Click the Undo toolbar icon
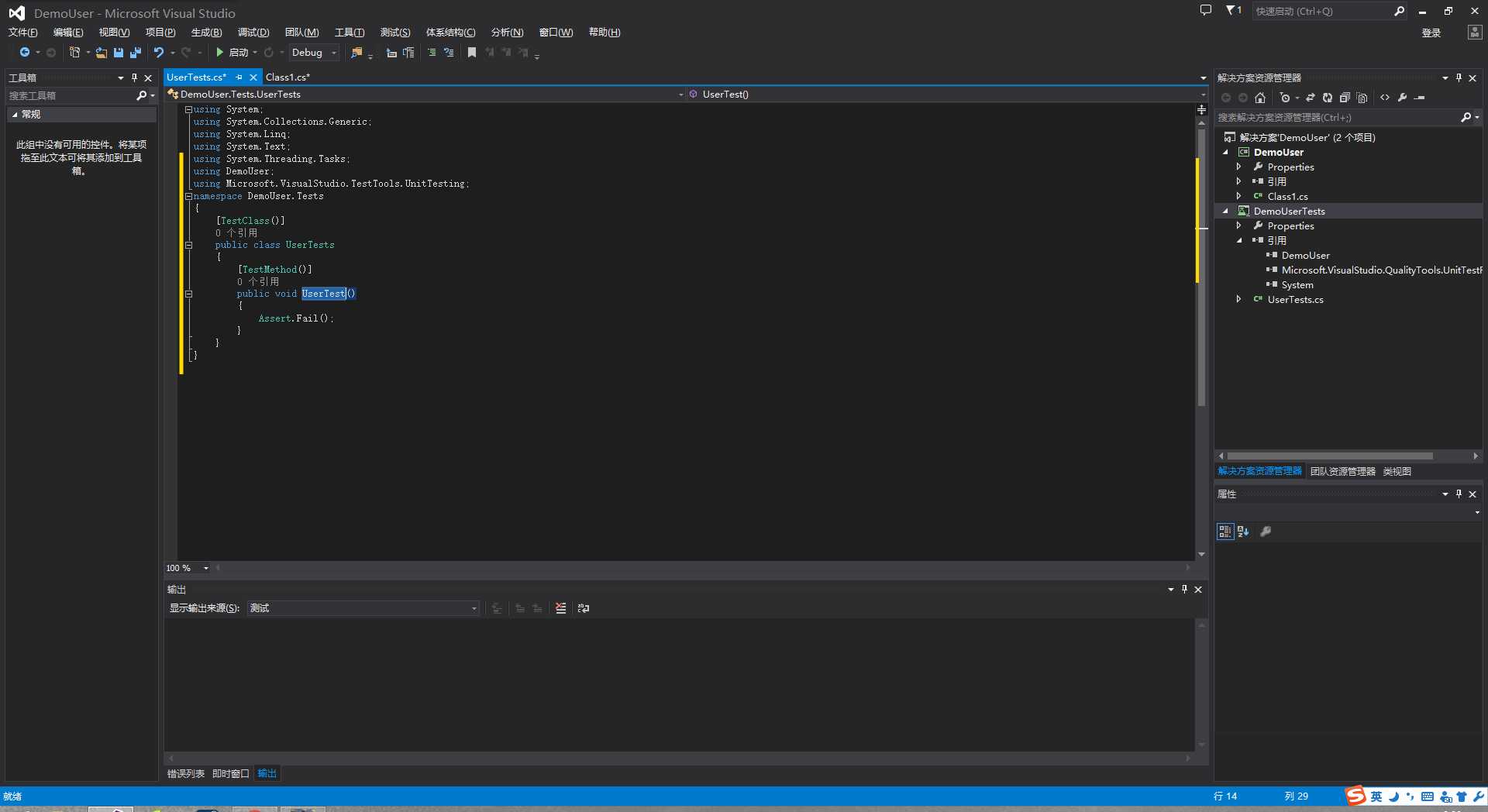Image resolution: width=1488 pixels, height=812 pixels. pos(158,53)
